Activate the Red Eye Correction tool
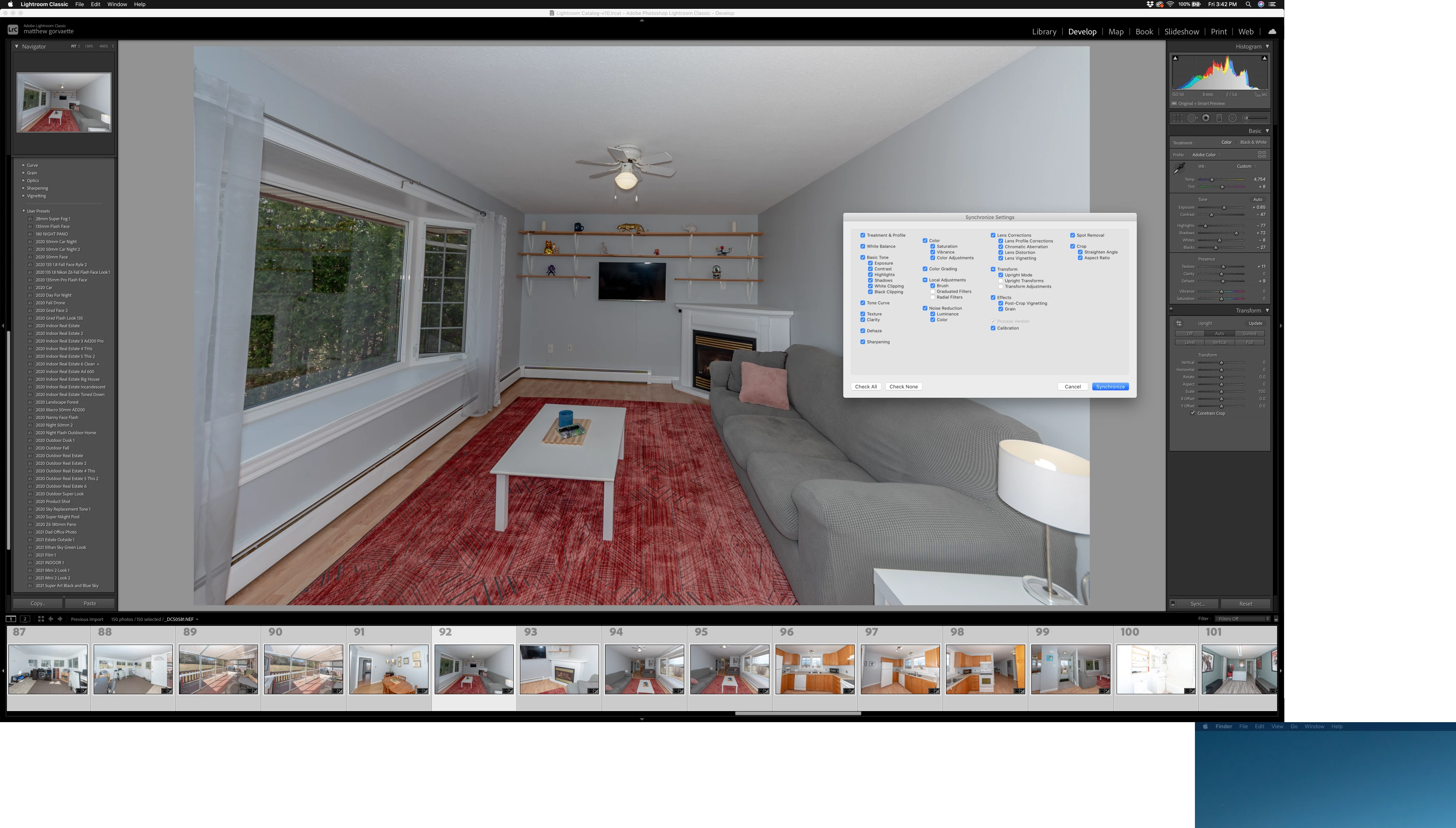Viewport: 1456px width, 828px height. pyautogui.click(x=1206, y=118)
